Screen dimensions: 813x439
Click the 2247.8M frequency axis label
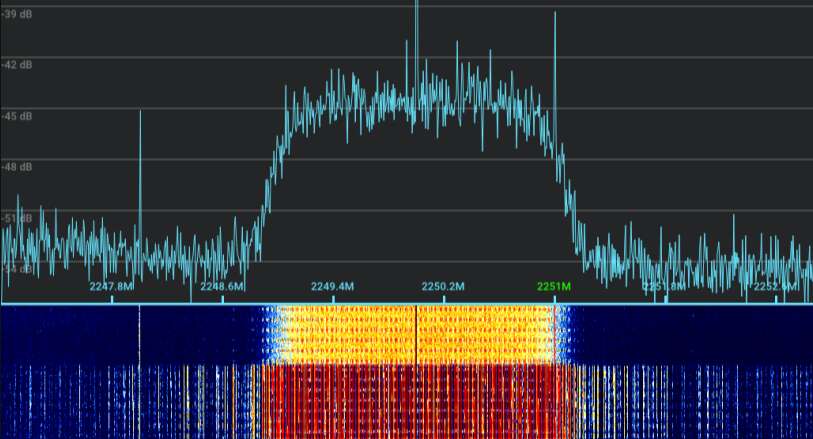point(111,286)
